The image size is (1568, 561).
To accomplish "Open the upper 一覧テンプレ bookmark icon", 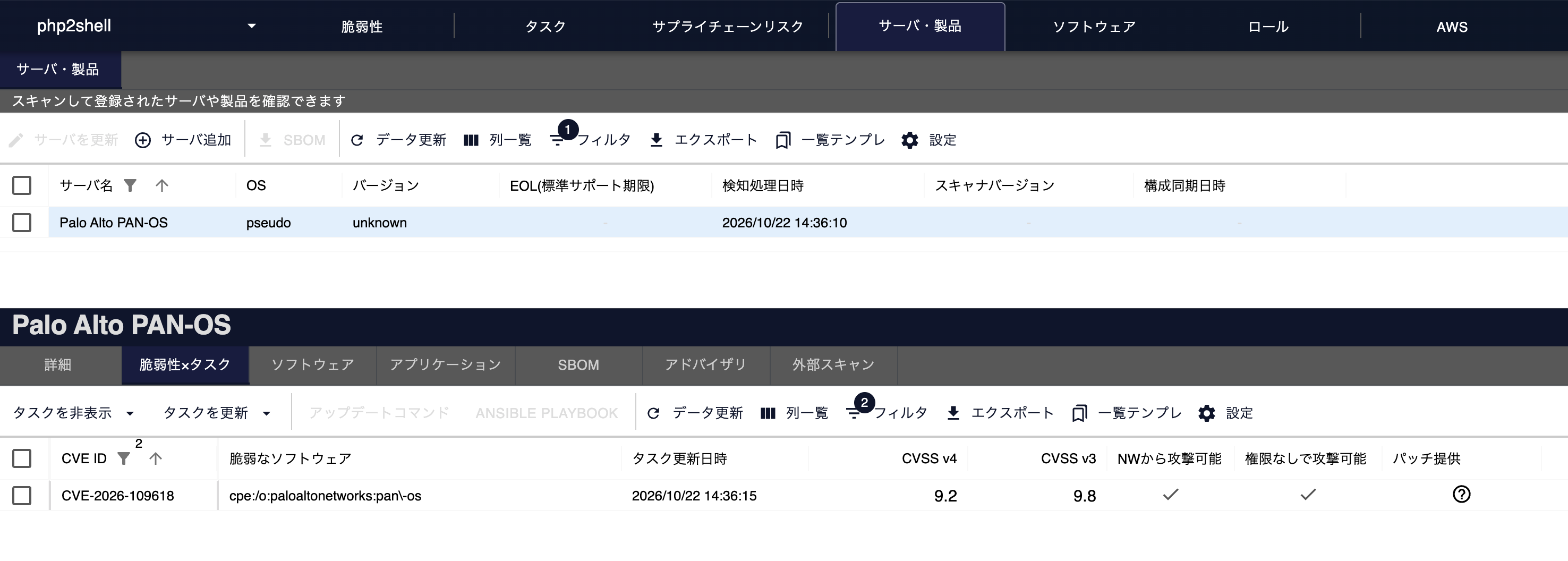I will tap(783, 140).
